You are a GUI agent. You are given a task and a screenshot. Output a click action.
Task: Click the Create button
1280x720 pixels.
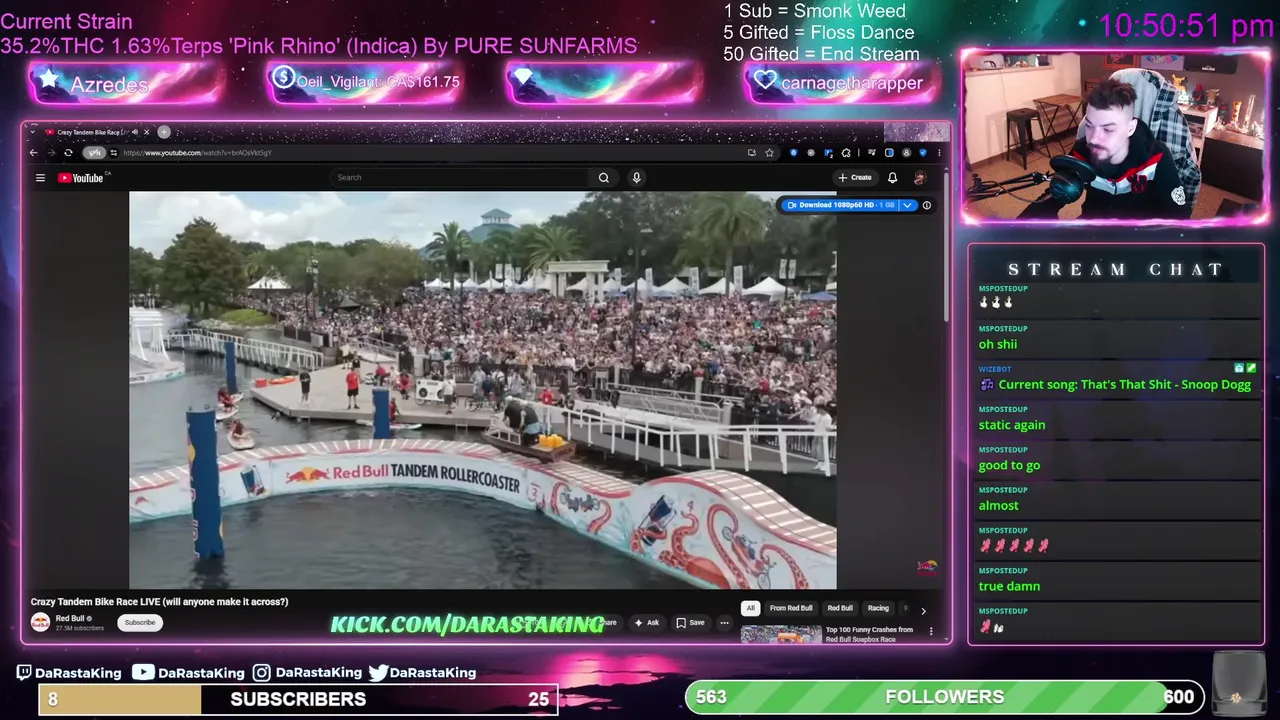[x=855, y=177]
